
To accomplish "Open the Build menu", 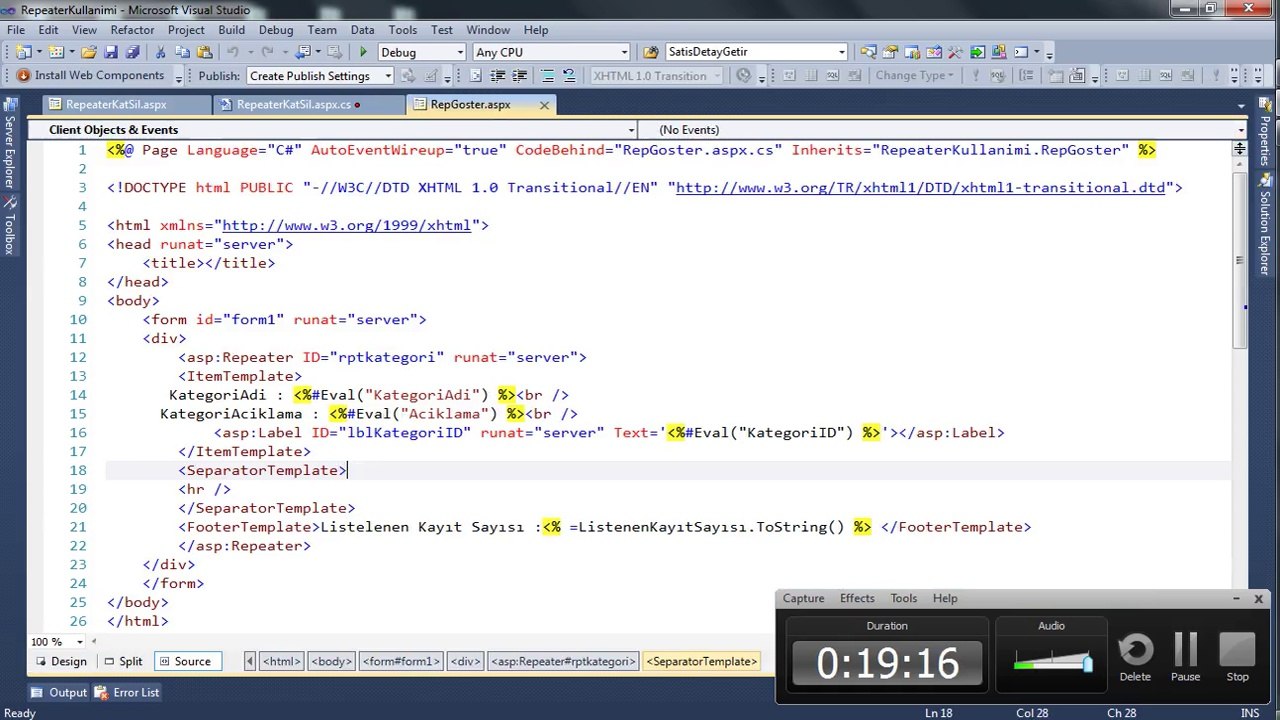I will point(231,30).
